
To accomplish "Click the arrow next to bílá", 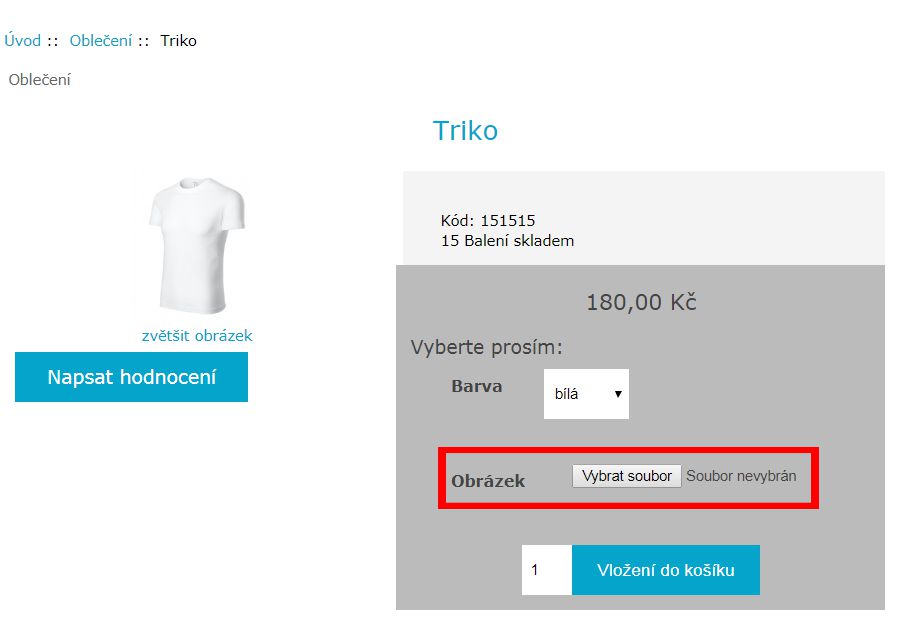I will coord(618,394).
